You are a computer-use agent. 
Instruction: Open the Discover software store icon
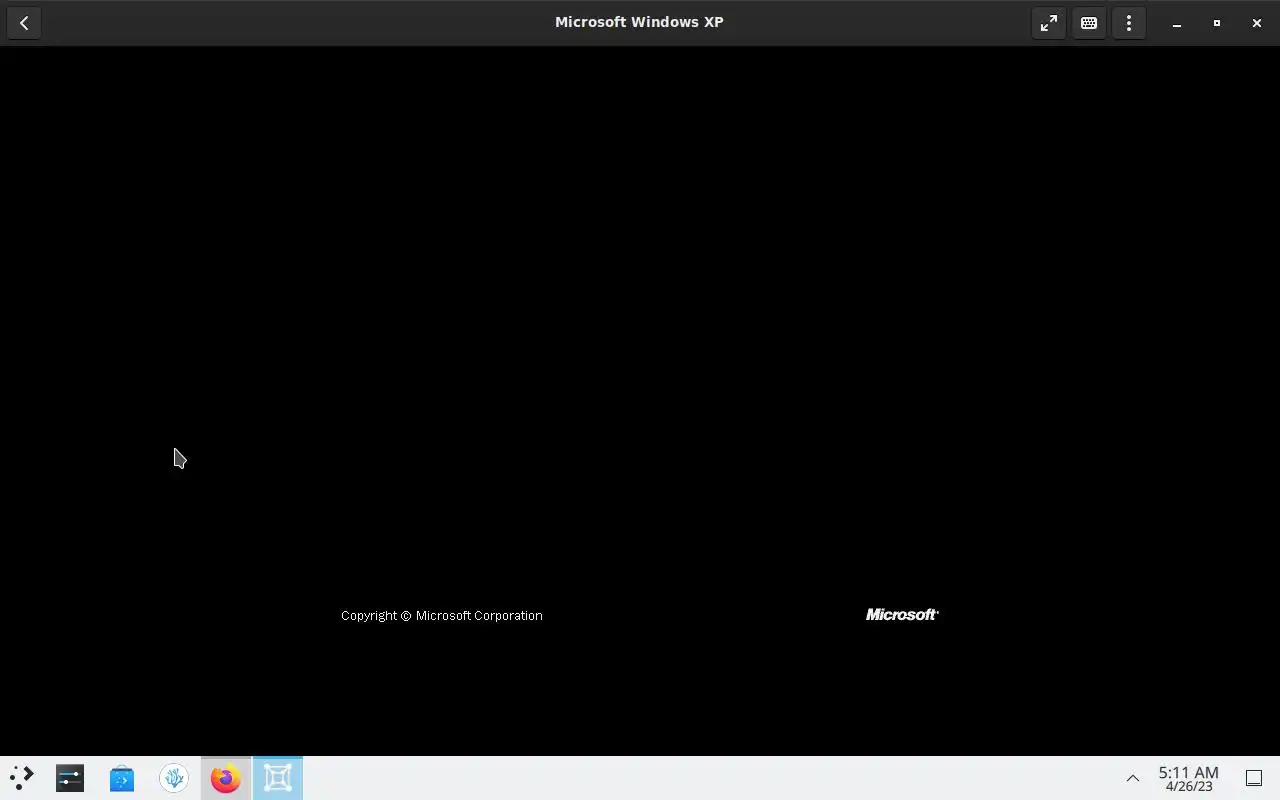pos(122,778)
